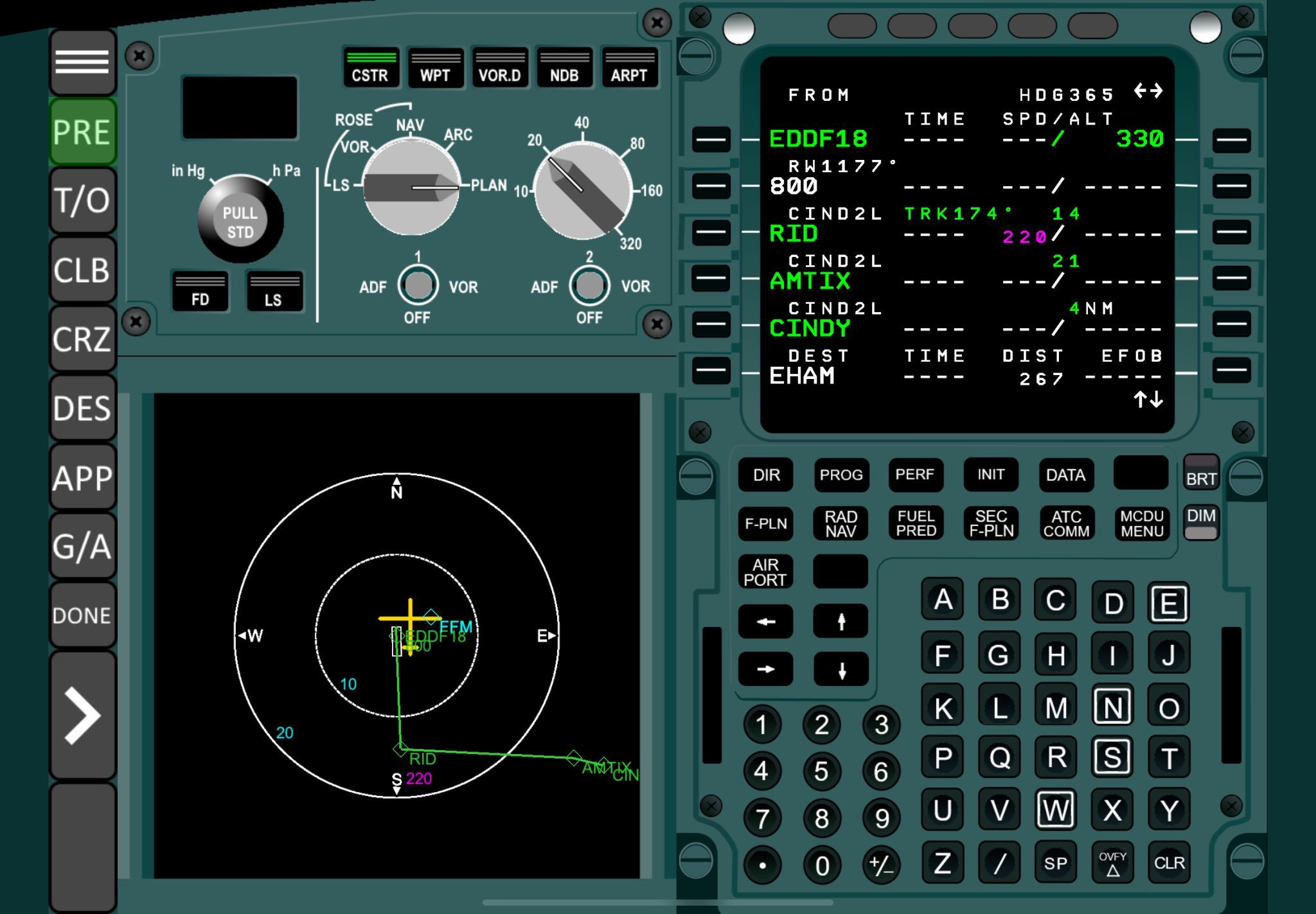1316x914 pixels.
Task: Switch to the APP phase tab
Action: pyautogui.click(x=82, y=478)
